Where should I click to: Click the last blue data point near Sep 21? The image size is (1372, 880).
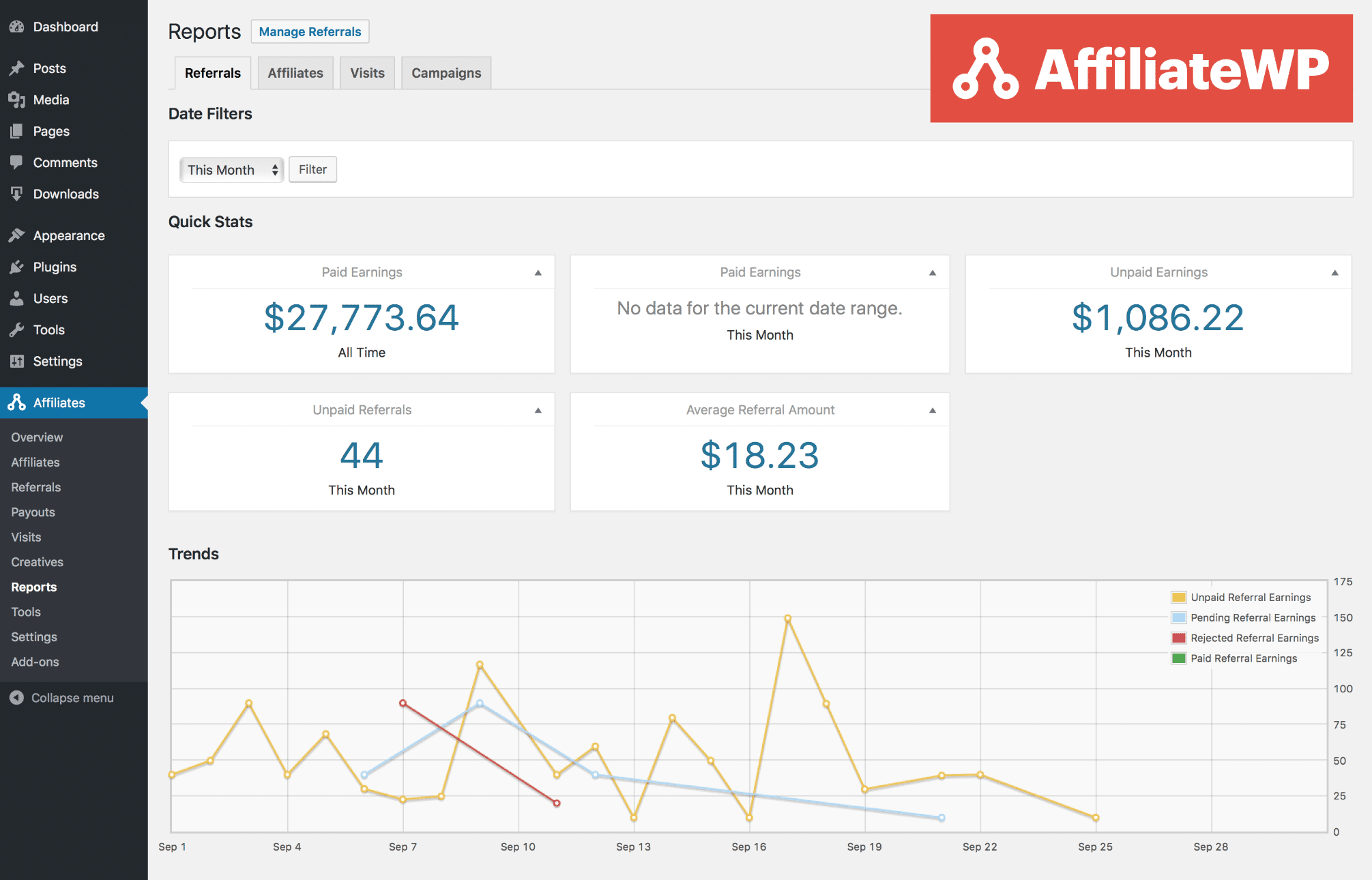click(x=942, y=817)
